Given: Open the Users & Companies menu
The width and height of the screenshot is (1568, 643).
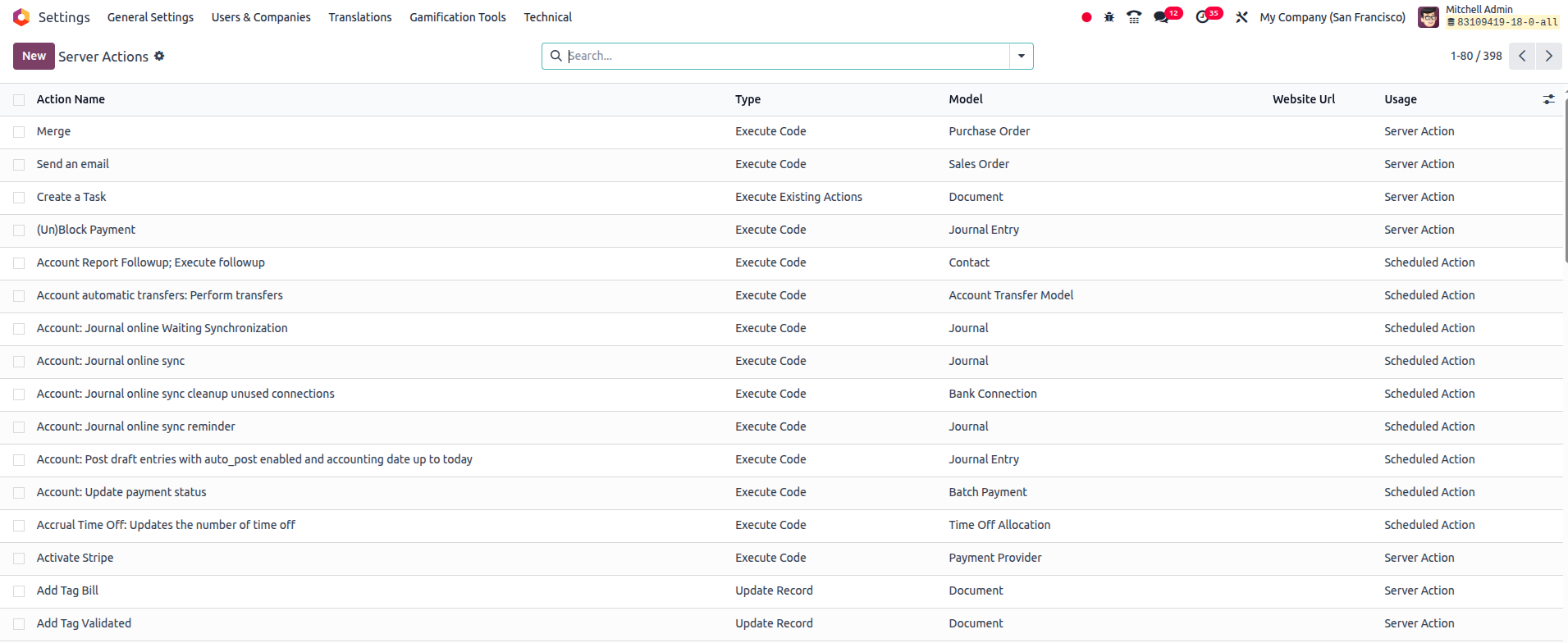Looking at the screenshot, I should coord(261,17).
